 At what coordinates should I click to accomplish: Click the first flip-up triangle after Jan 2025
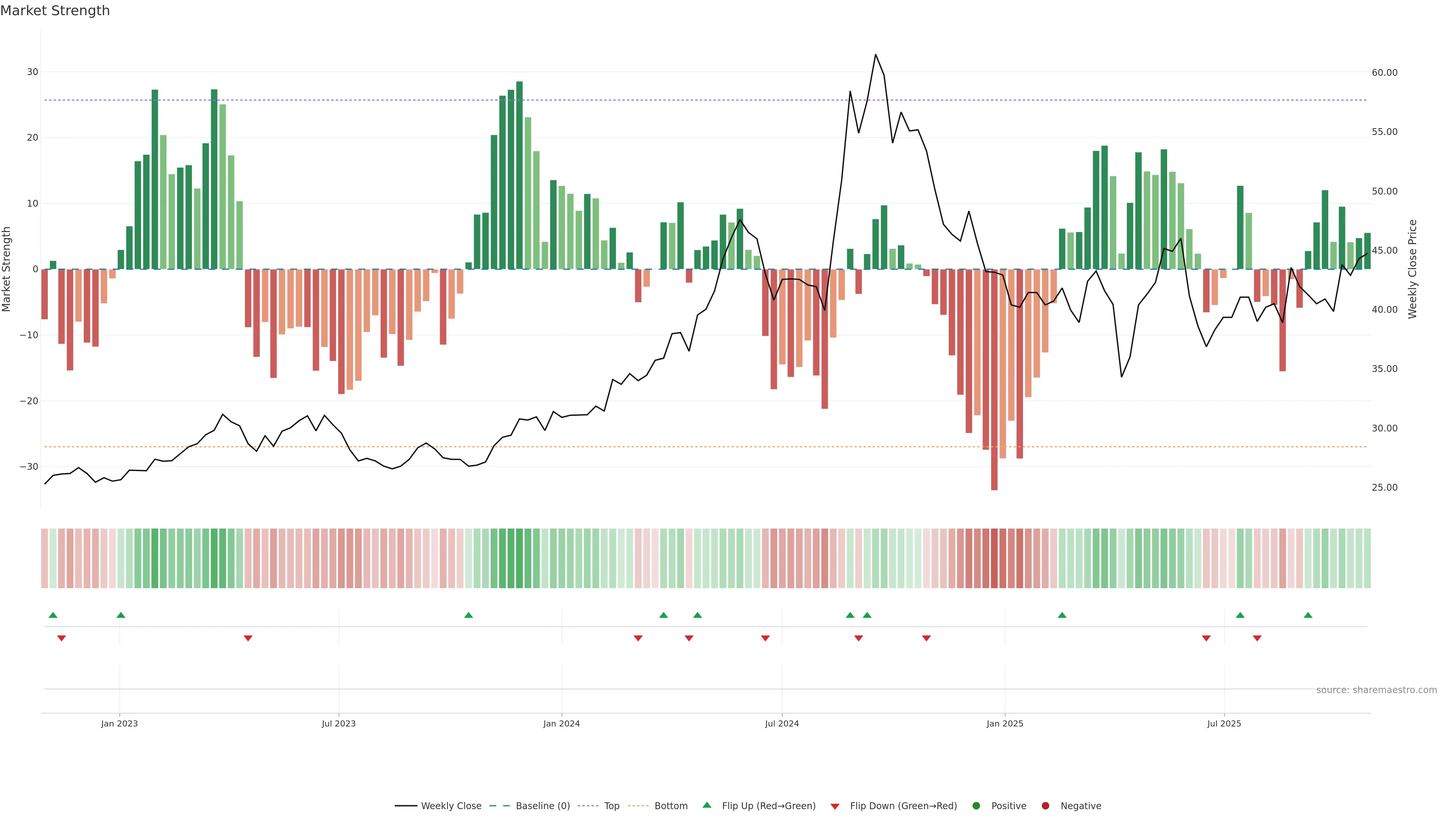click(1062, 615)
